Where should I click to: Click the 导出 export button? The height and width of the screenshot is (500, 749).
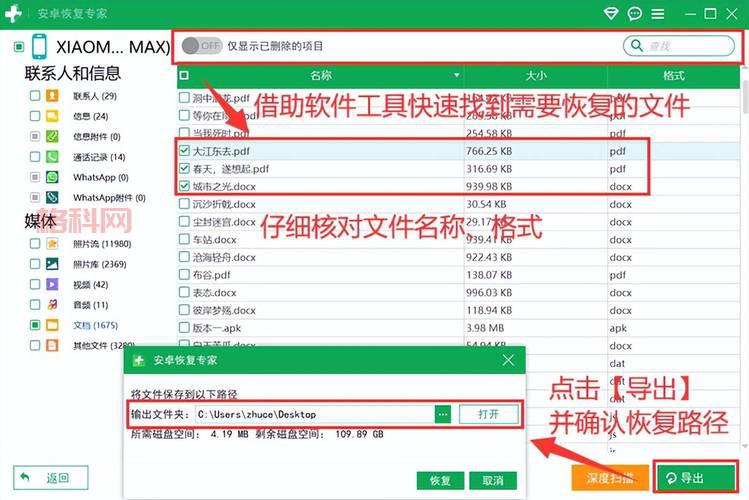[x=696, y=478]
